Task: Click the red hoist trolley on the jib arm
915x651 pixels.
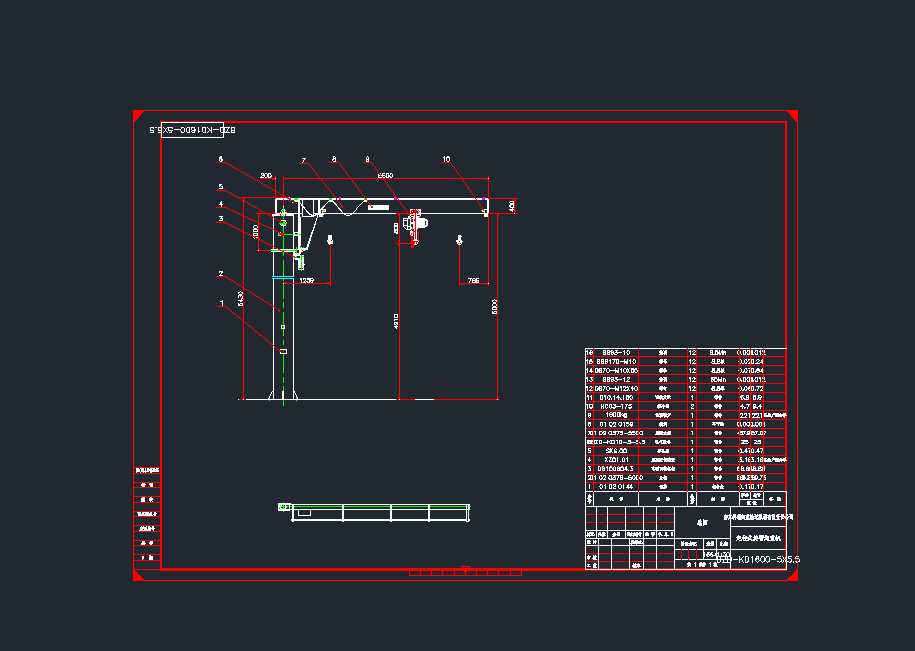Action: pyautogui.click(x=412, y=227)
